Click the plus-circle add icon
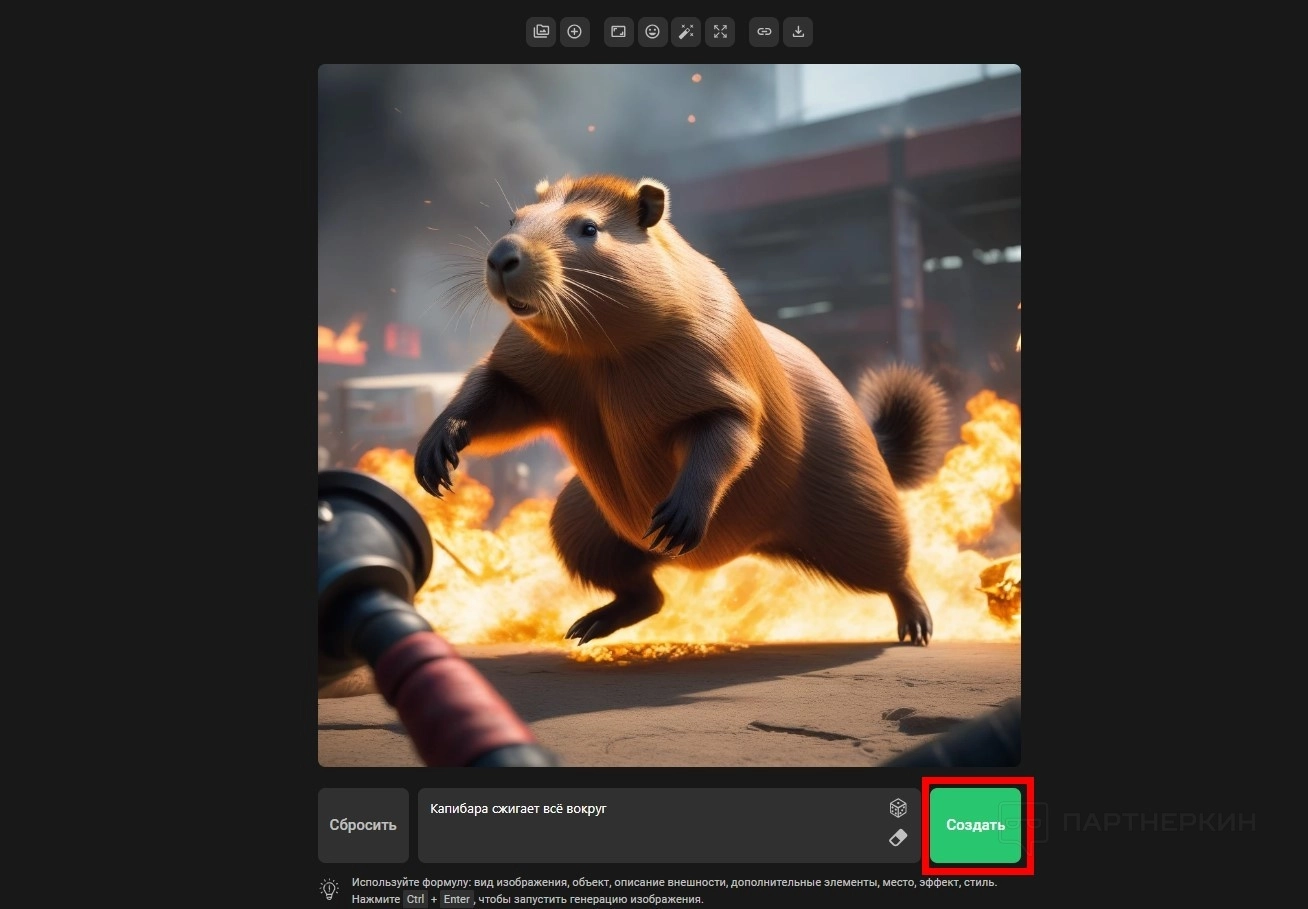1308x909 pixels. tap(574, 32)
